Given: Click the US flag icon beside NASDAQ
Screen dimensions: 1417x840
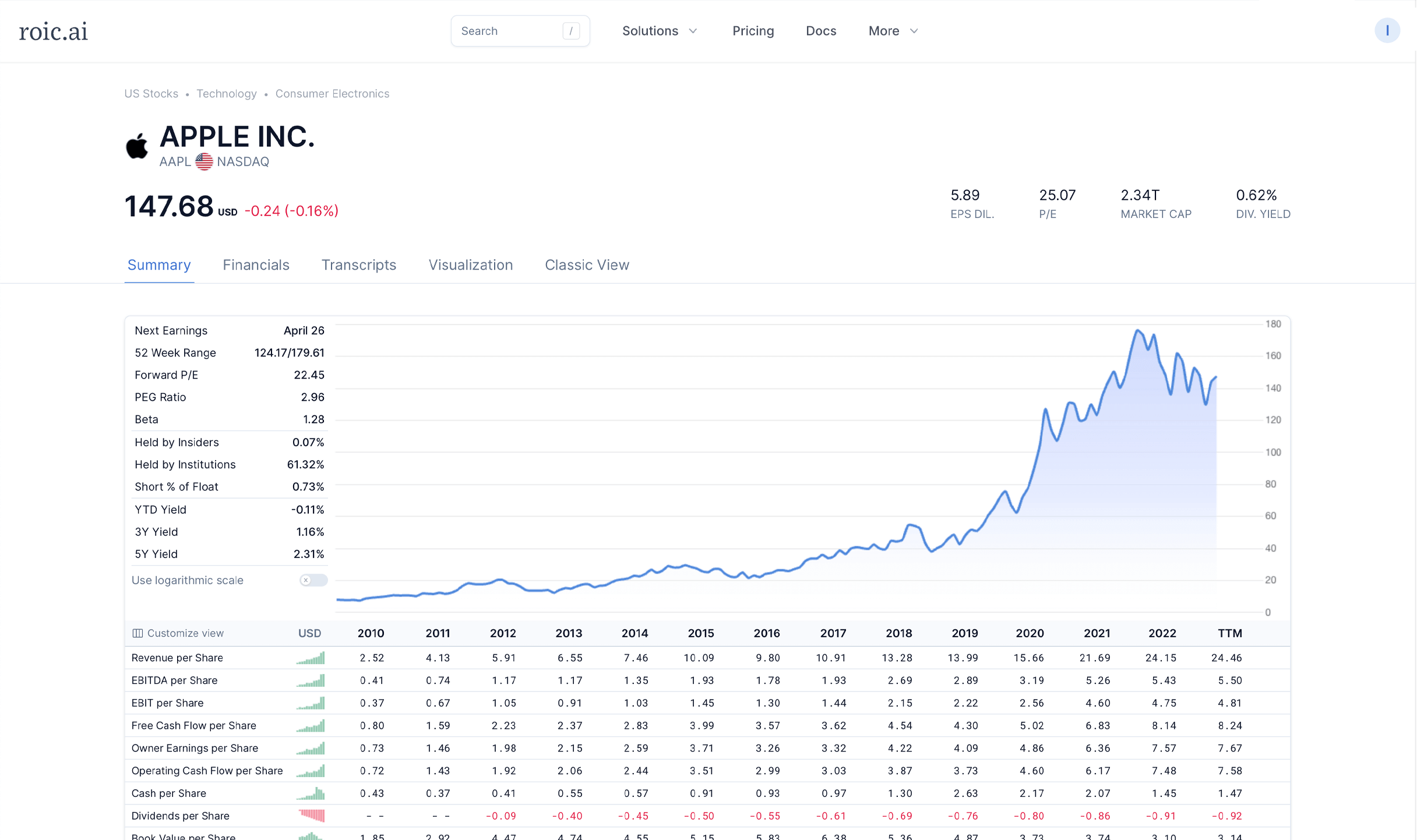Looking at the screenshot, I should click(203, 161).
